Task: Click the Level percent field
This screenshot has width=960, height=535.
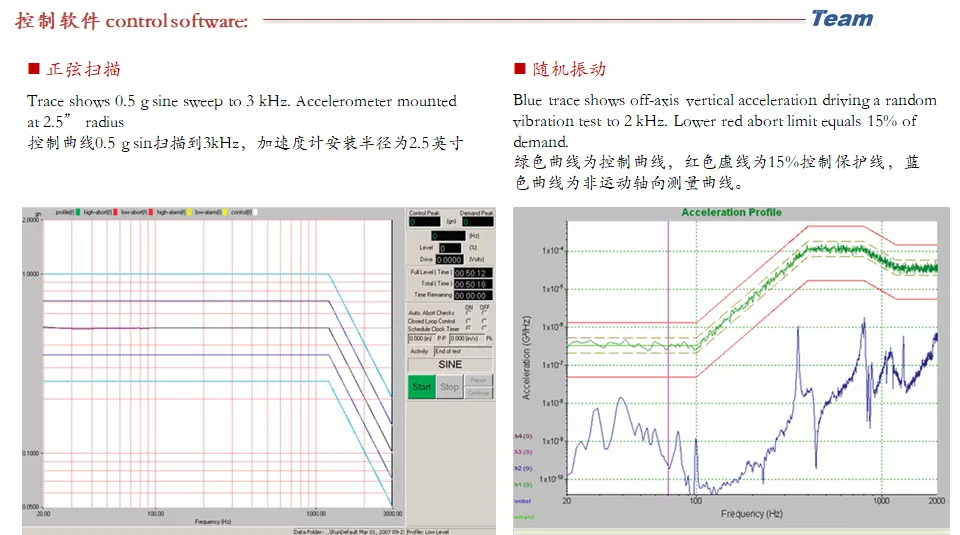Action: pos(449,247)
